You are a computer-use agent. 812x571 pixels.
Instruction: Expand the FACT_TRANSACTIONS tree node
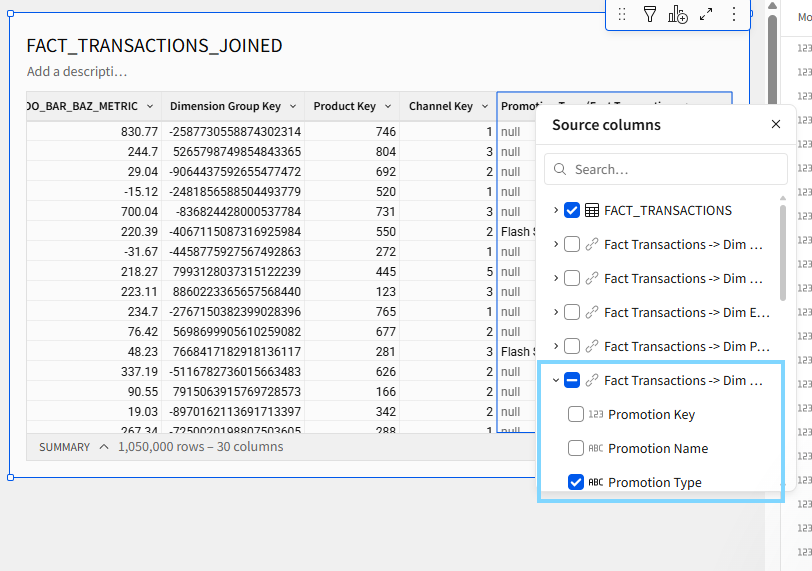pos(556,211)
